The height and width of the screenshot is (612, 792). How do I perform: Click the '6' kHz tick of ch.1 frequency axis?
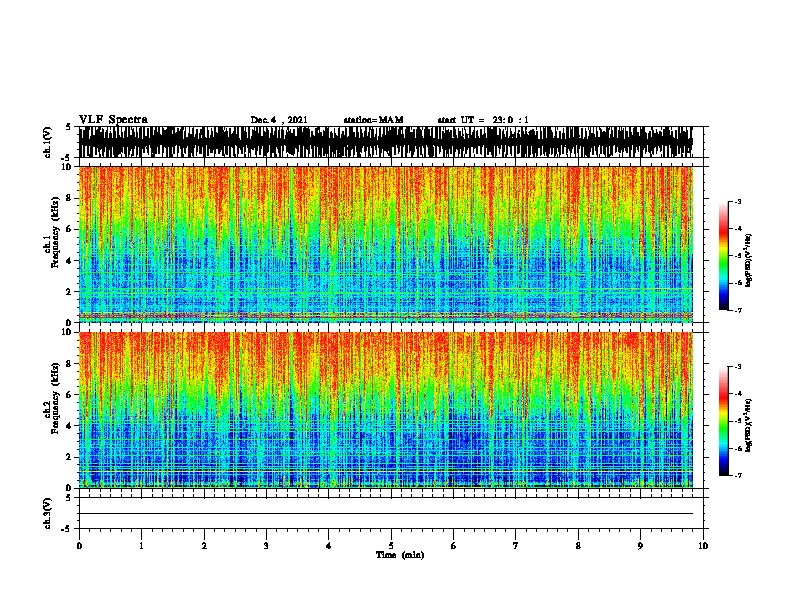pyautogui.click(x=70, y=229)
